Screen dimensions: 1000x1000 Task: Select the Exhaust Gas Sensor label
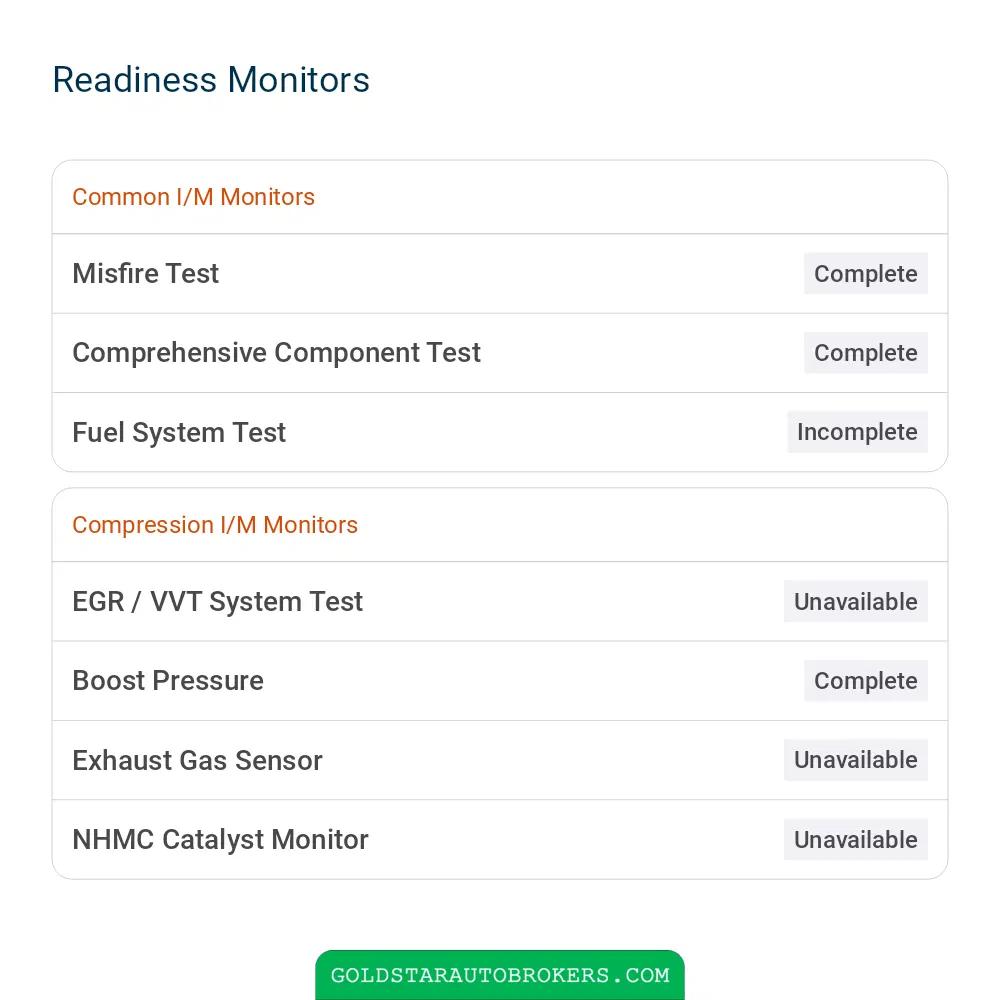[x=197, y=760]
